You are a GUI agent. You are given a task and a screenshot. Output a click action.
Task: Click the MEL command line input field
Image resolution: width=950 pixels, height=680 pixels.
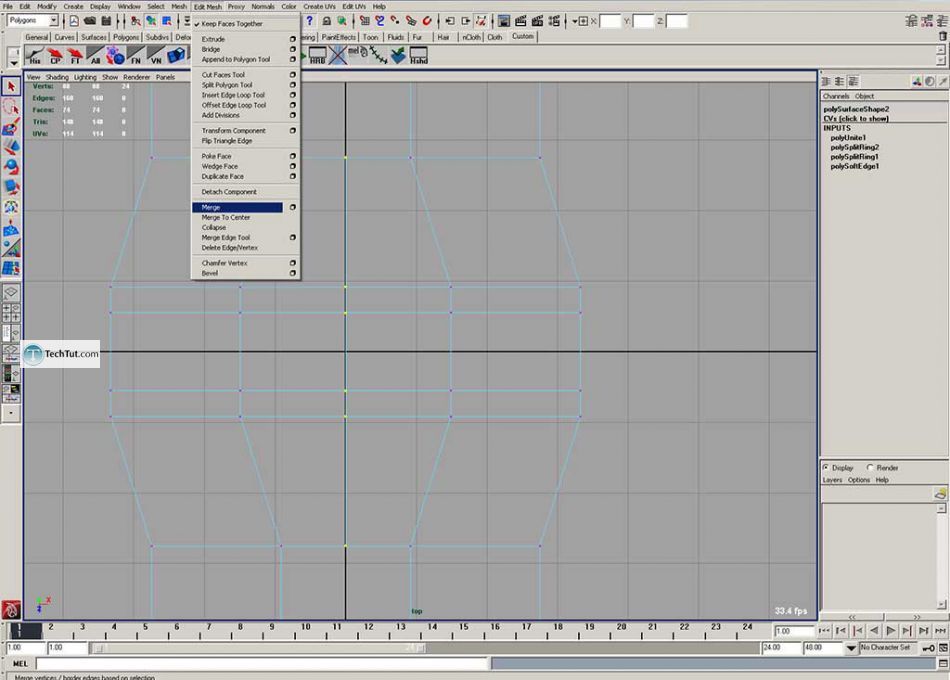pyautogui.click(x=262, y=664)
